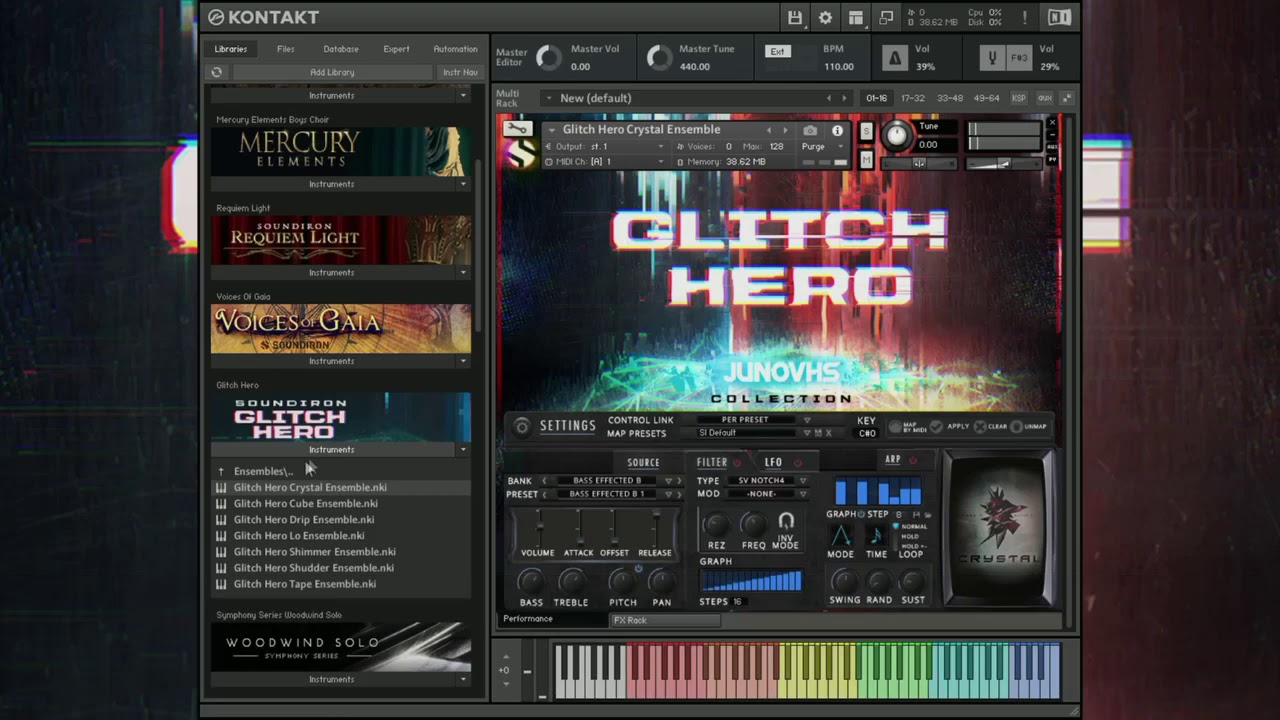Toggle the FILTER power button
This screenshot has width=1280, height=720.
click(x=738, y=463)
